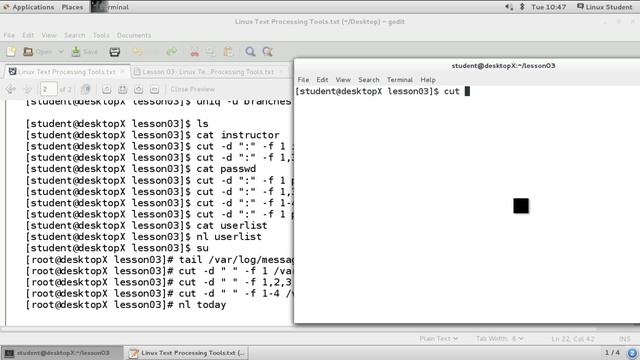Click the Print icon in gedit toolbar
The height and width of the screenshot is (360, 640).
(x=115, y=52)
